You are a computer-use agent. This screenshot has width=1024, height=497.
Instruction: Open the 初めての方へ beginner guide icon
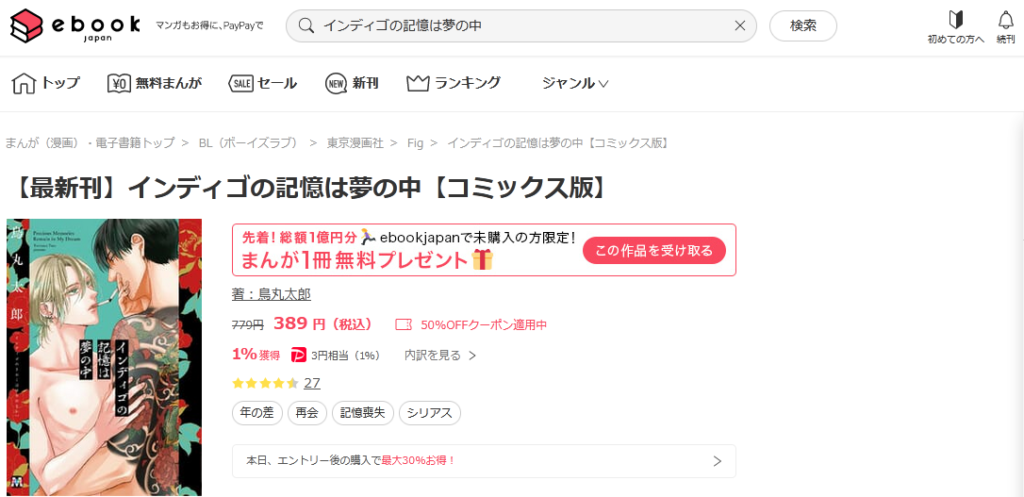coord(955,27)
